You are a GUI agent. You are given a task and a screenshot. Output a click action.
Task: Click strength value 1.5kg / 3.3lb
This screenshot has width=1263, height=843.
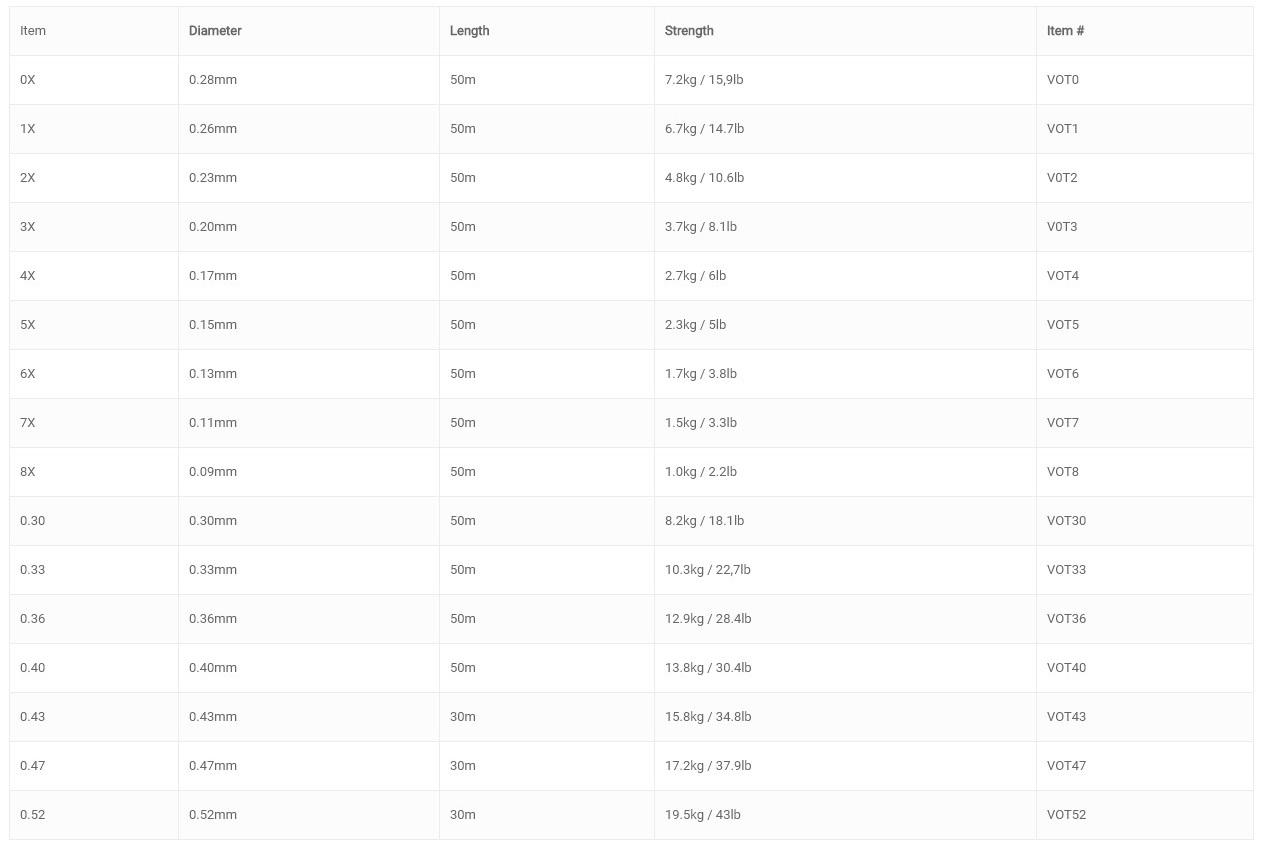tap(701, 423)
